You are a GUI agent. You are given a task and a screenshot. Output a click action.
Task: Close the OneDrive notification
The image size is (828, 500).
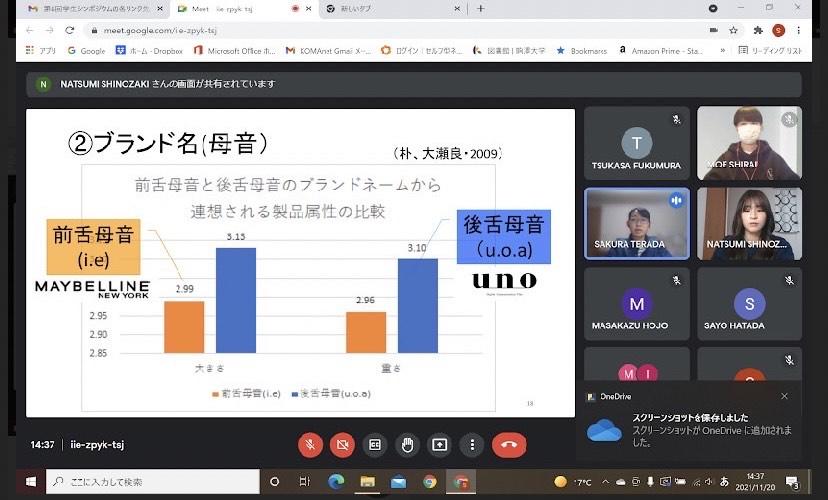tap(784, 396)
